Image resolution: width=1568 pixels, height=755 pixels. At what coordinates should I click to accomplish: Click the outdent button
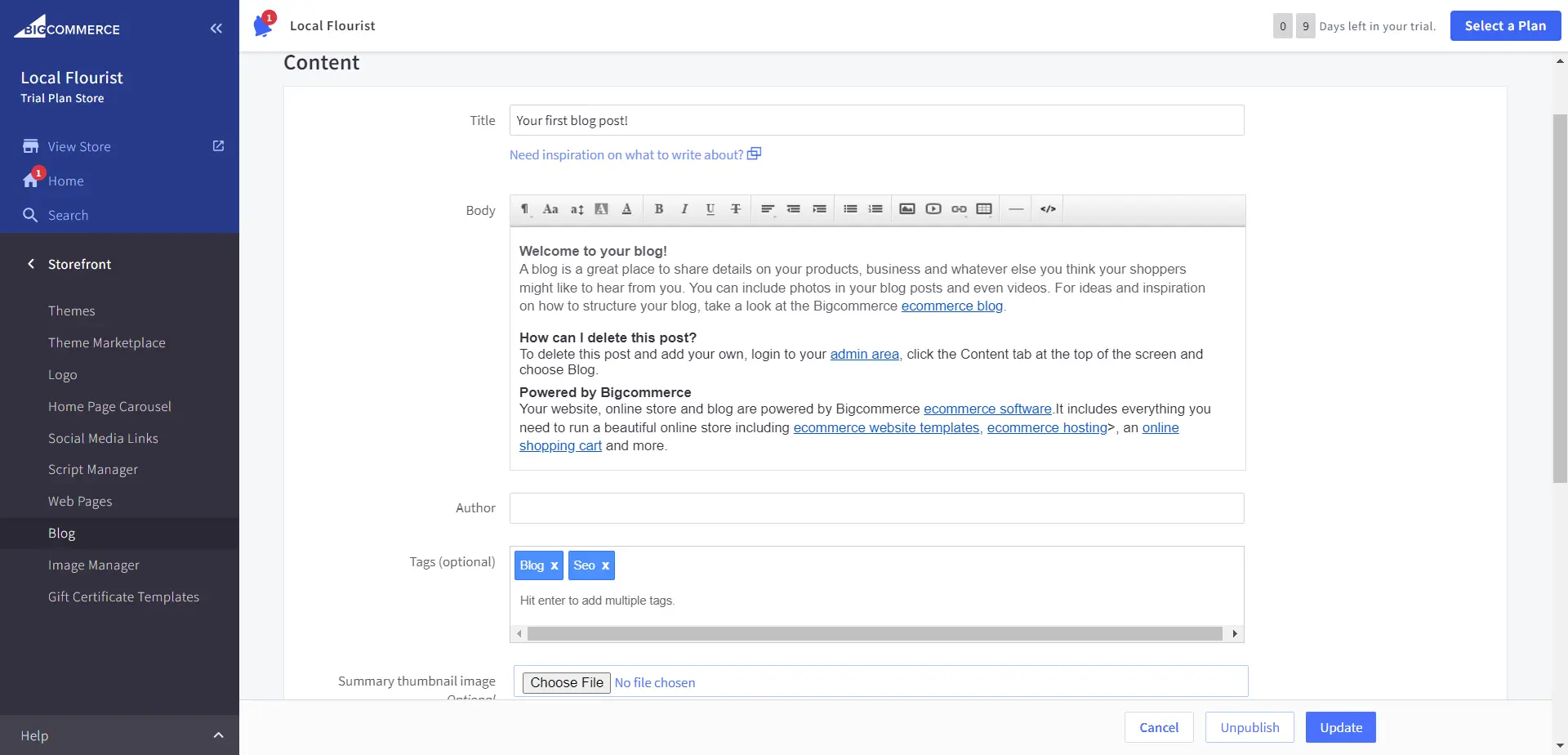click(x=793, y=209)
